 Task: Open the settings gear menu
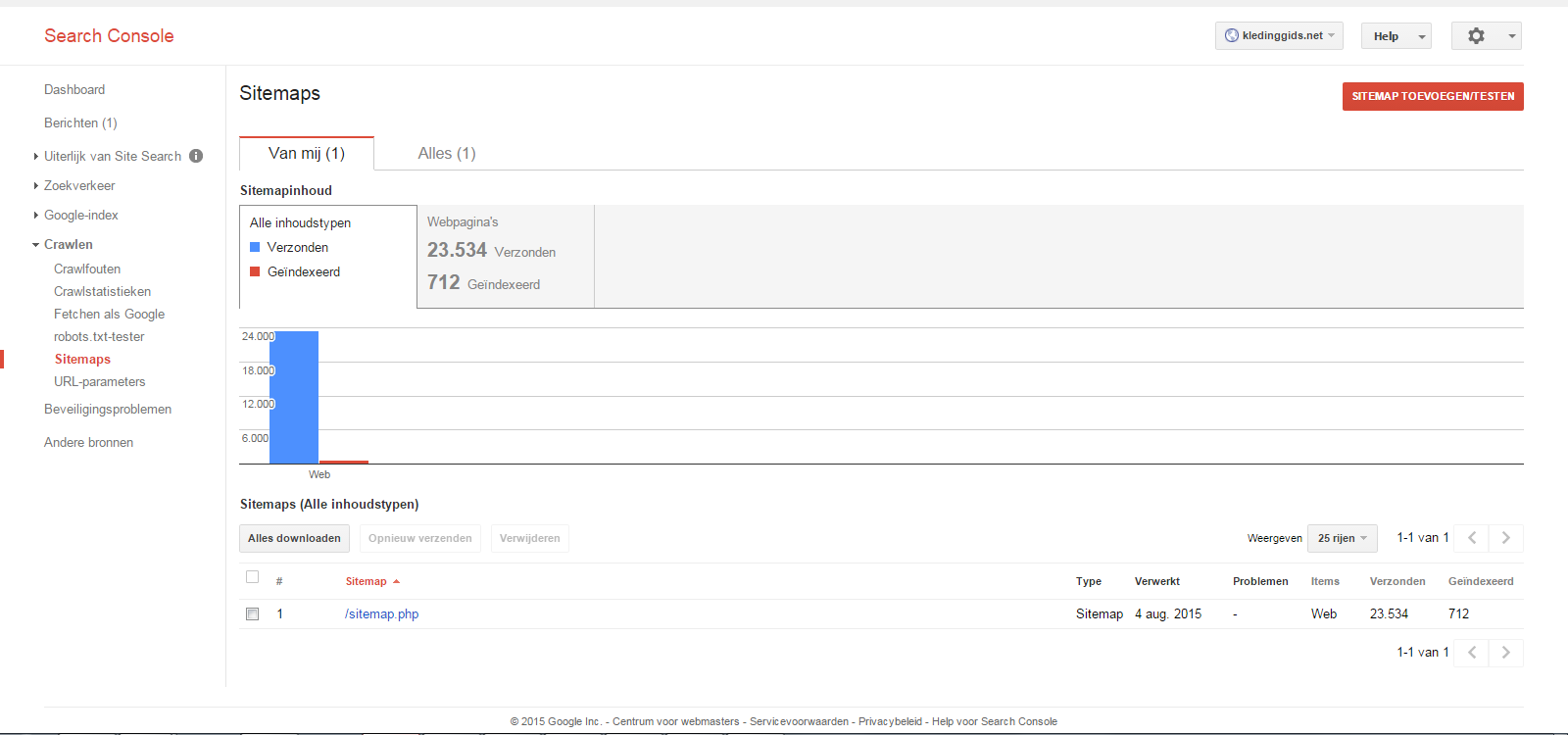(1486, 36)
